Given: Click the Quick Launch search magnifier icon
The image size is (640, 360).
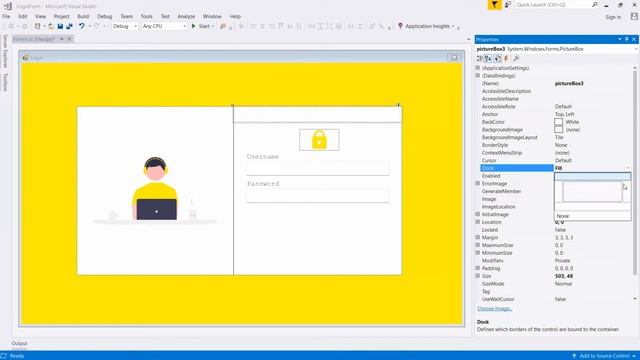Looking at the screenshot, I should [595, 4].
